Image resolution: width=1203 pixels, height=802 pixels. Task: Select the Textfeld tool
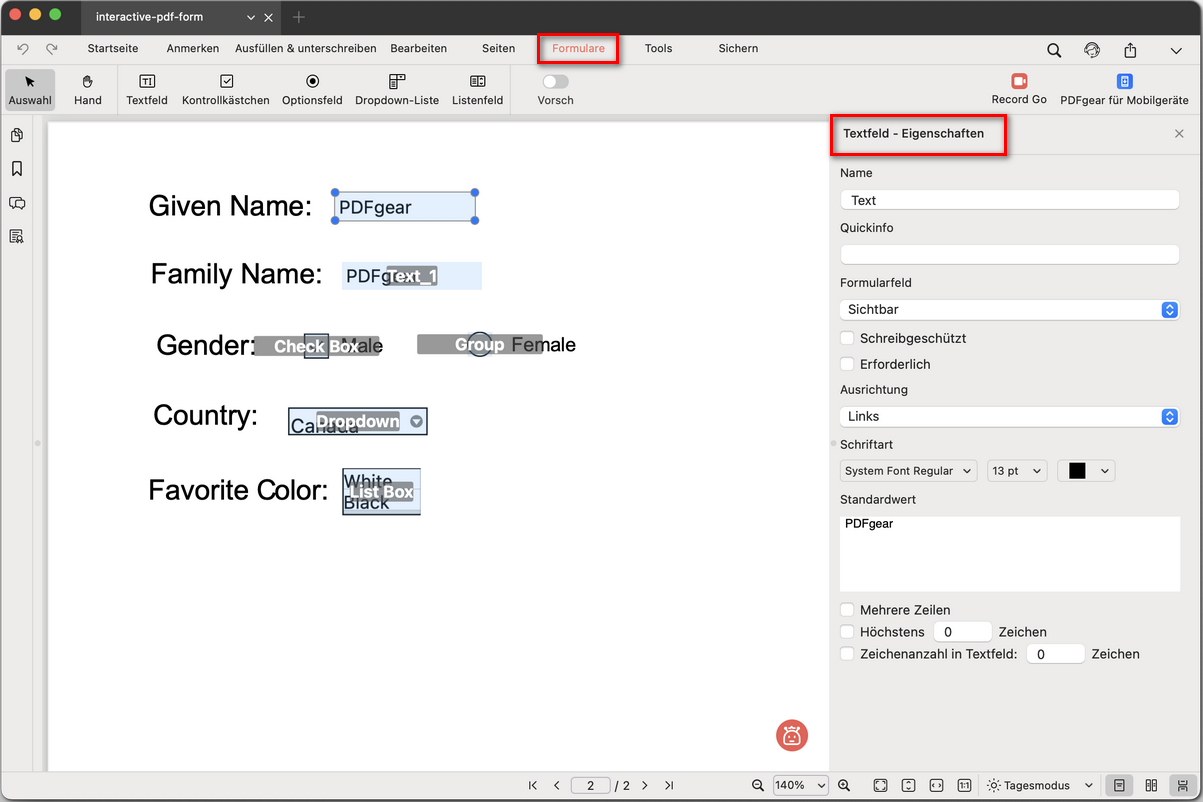147,89
